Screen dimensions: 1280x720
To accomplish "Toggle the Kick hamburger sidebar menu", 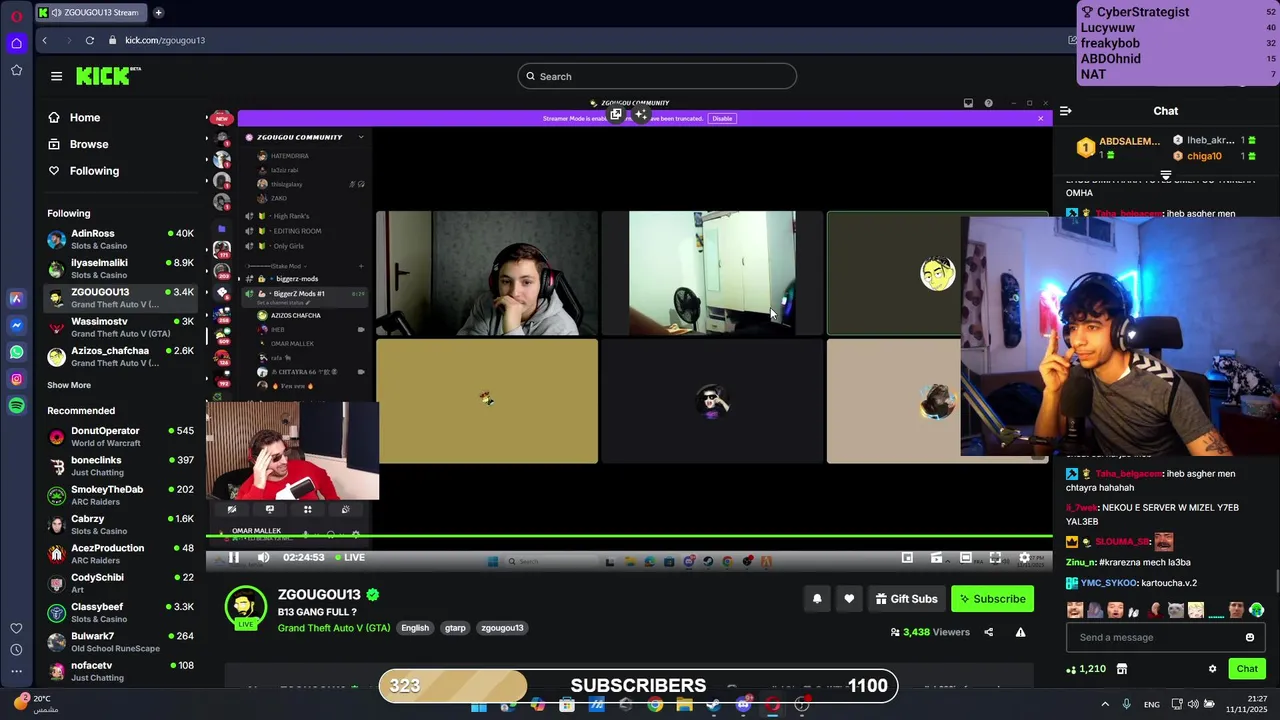I will pos(56,76).
